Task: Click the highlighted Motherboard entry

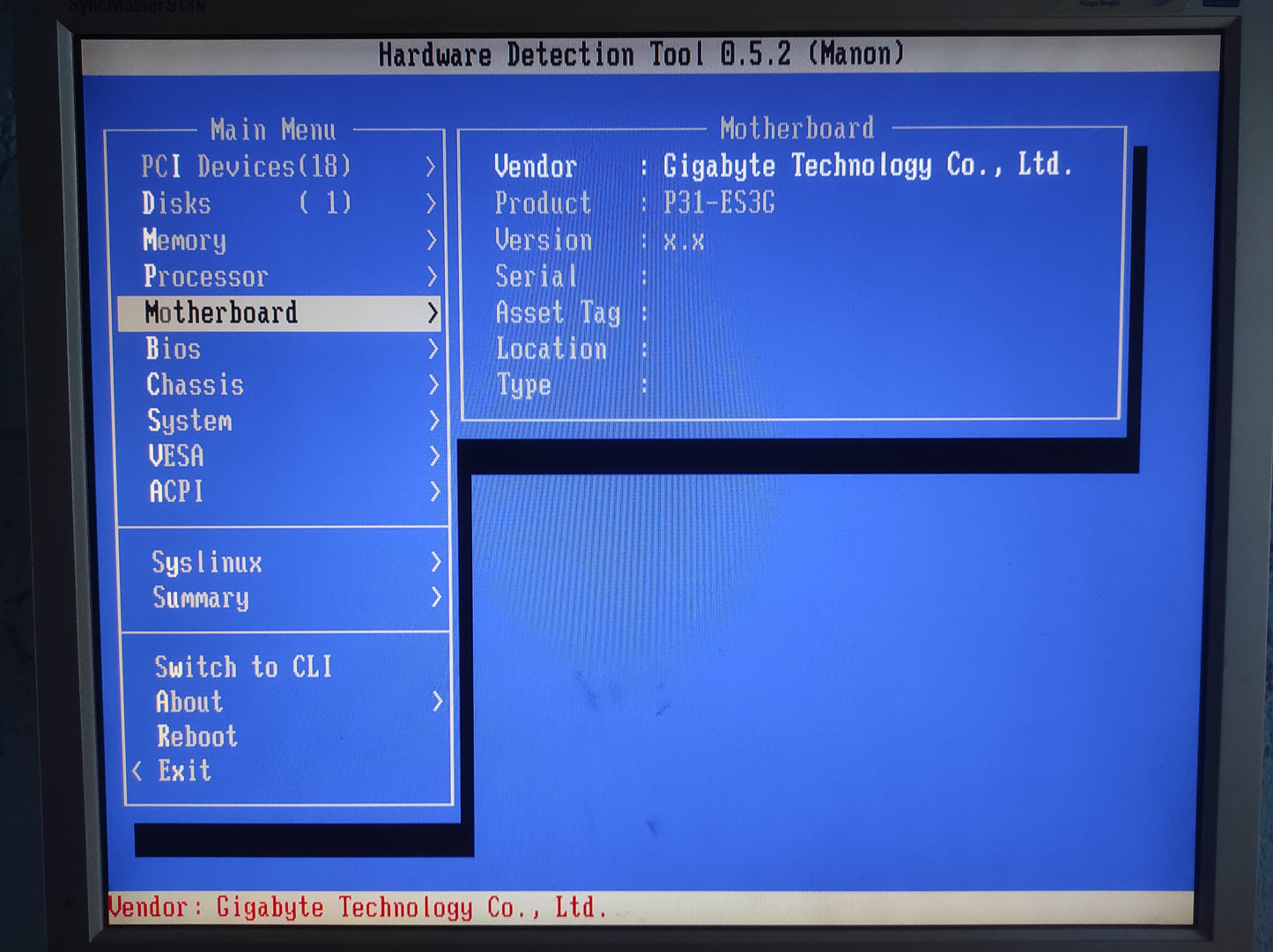Action: [222, 313]
